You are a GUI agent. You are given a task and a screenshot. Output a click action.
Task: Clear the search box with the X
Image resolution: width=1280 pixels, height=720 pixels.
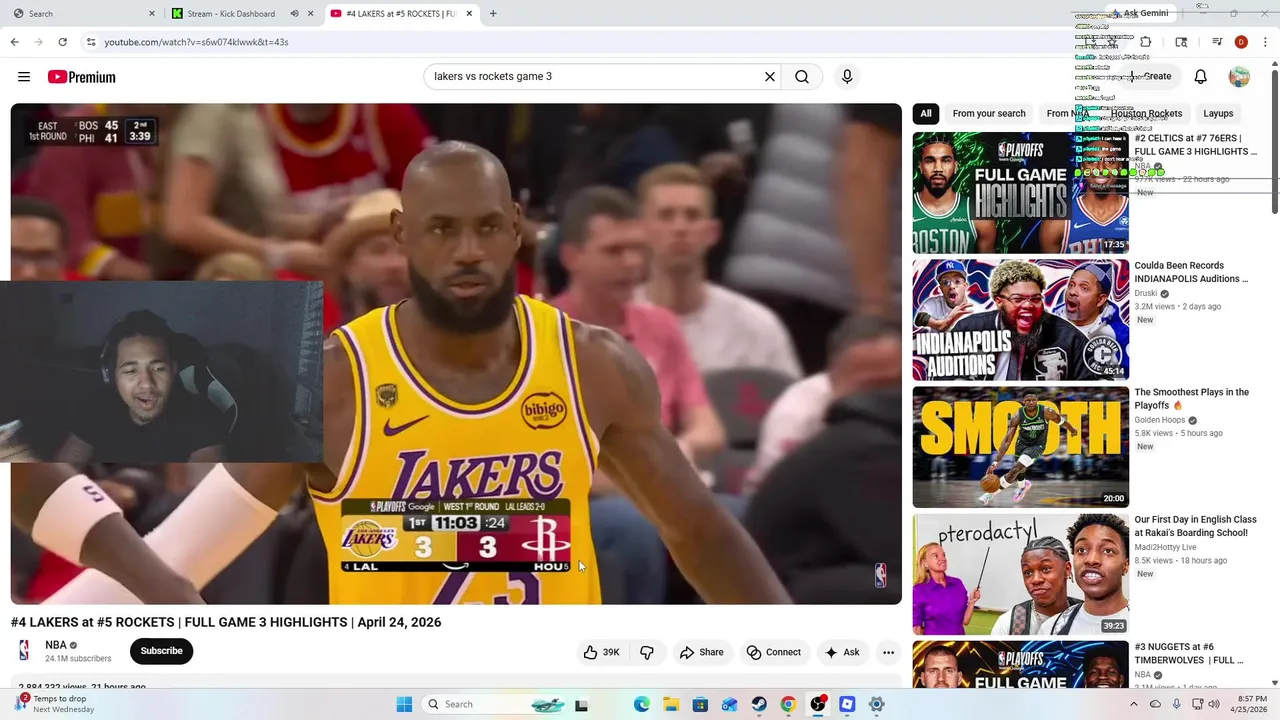coord(770,77)
